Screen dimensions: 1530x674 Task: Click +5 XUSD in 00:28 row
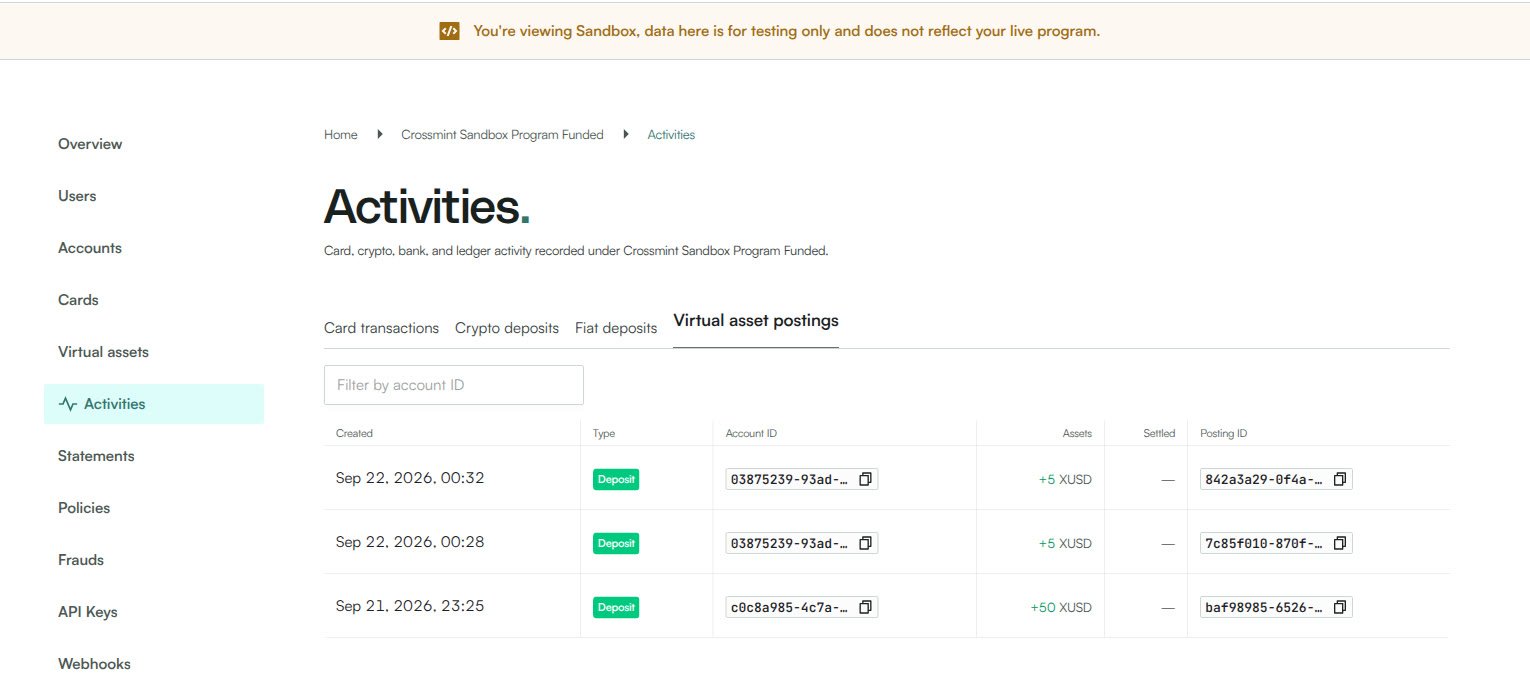click(1065, 543)
